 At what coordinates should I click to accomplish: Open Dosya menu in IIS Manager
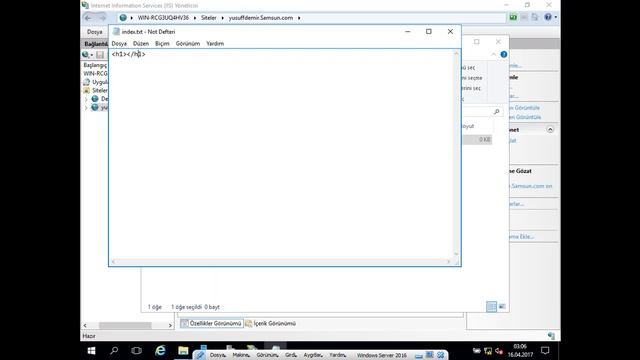pos(95,31)
